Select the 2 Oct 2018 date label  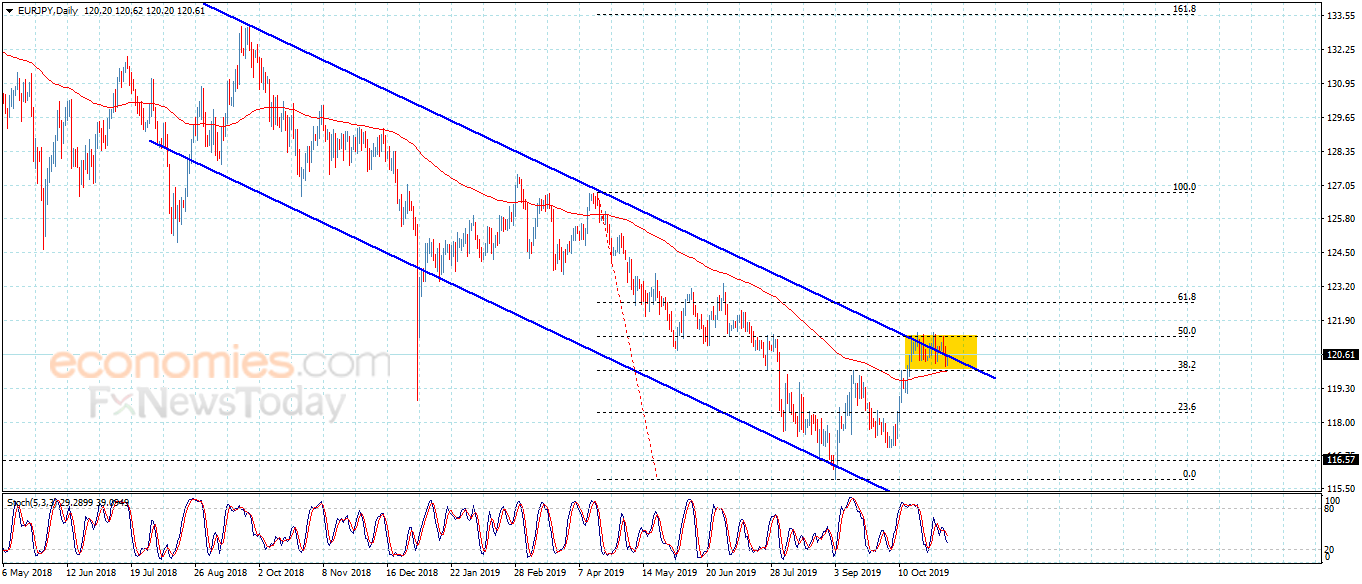tap(281, 573)
